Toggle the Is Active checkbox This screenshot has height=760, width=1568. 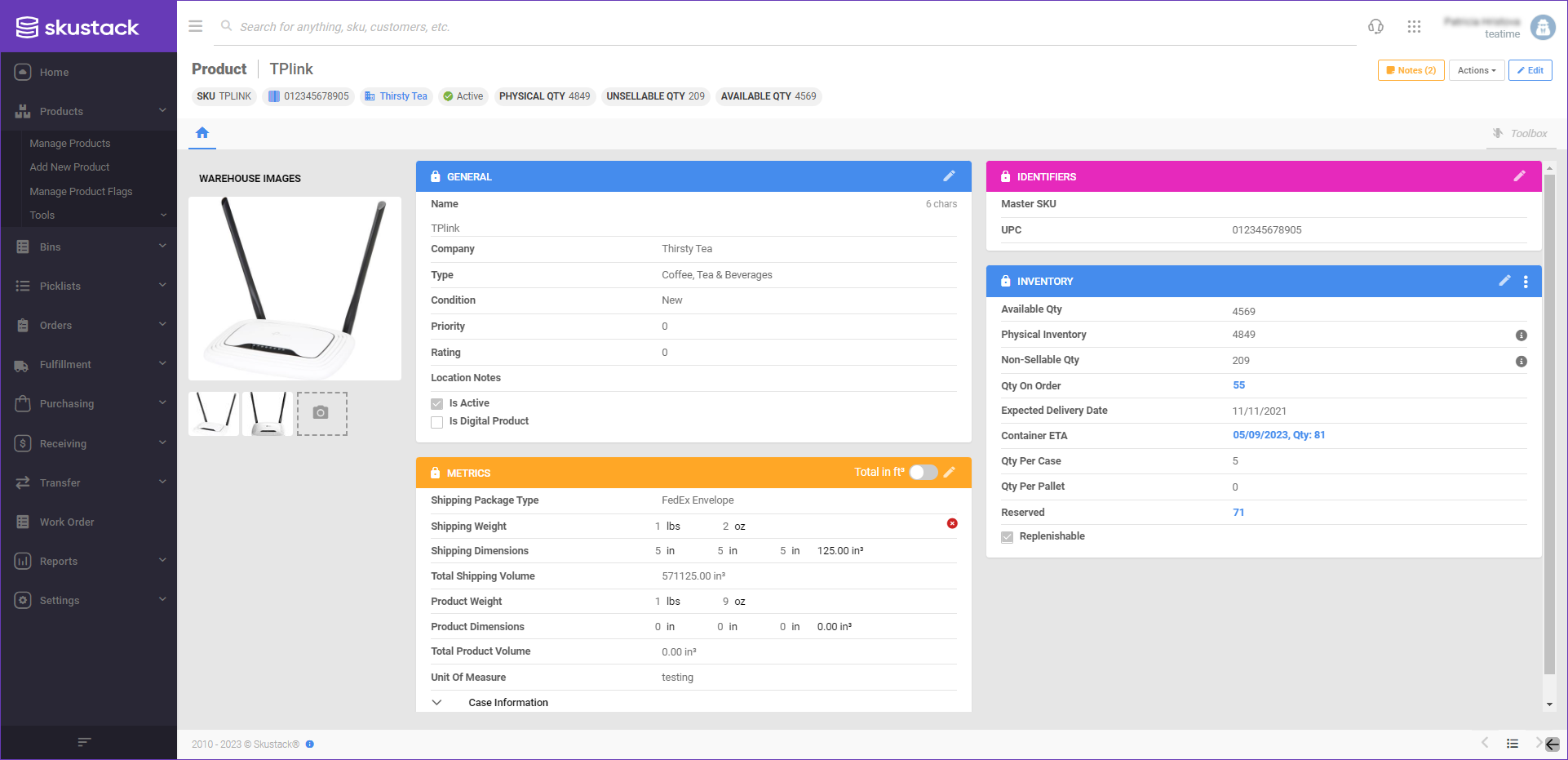click(437, 403)
